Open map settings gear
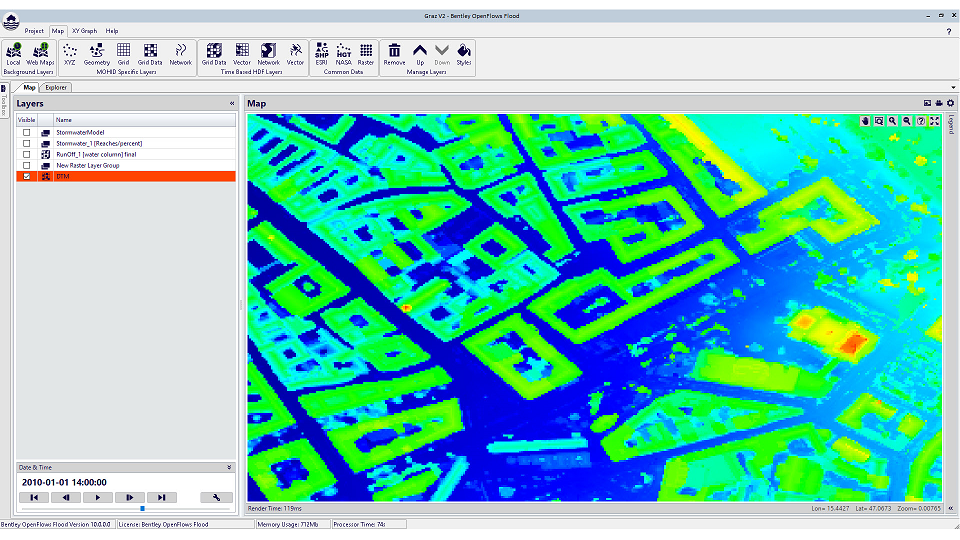Image resolution: width=960 pixels, height=540 pixels. click(x=950, y=103)
